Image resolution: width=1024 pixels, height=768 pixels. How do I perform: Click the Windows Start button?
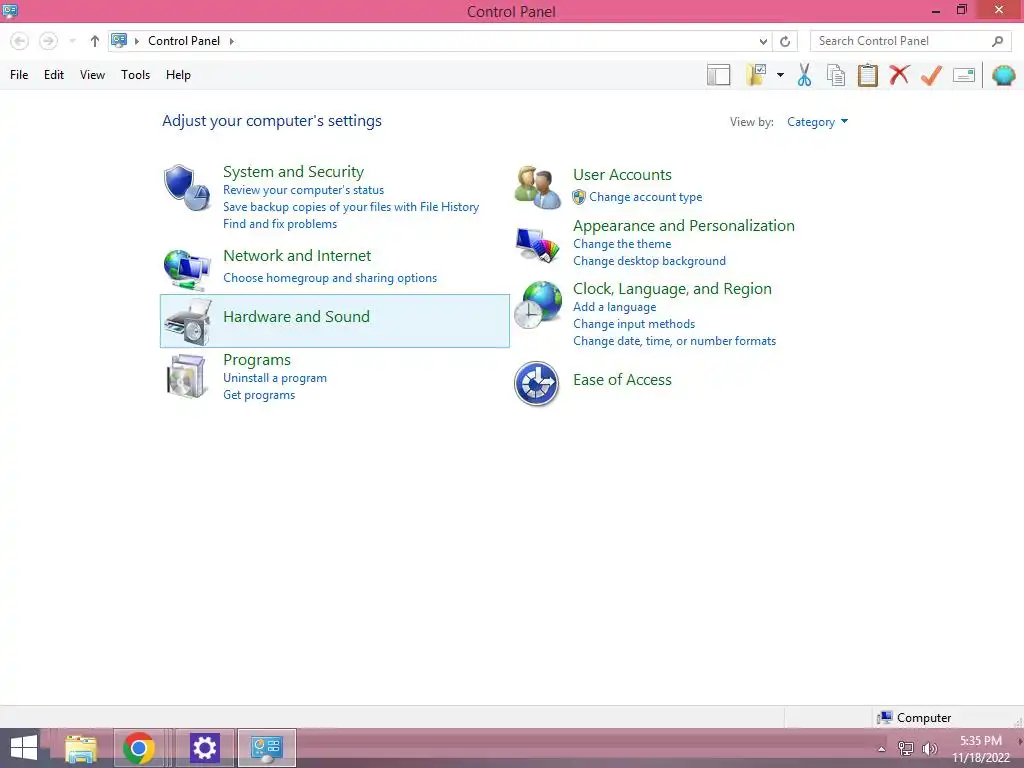[24, 748]
